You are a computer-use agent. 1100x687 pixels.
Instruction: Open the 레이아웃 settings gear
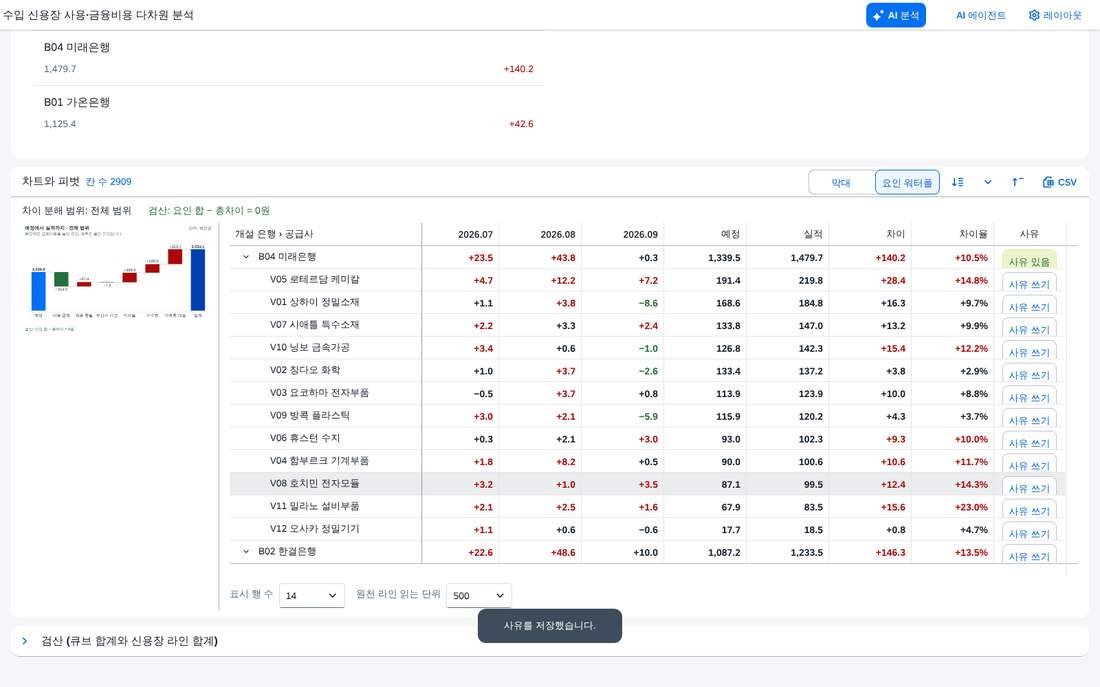click(x=1055, y=15)
